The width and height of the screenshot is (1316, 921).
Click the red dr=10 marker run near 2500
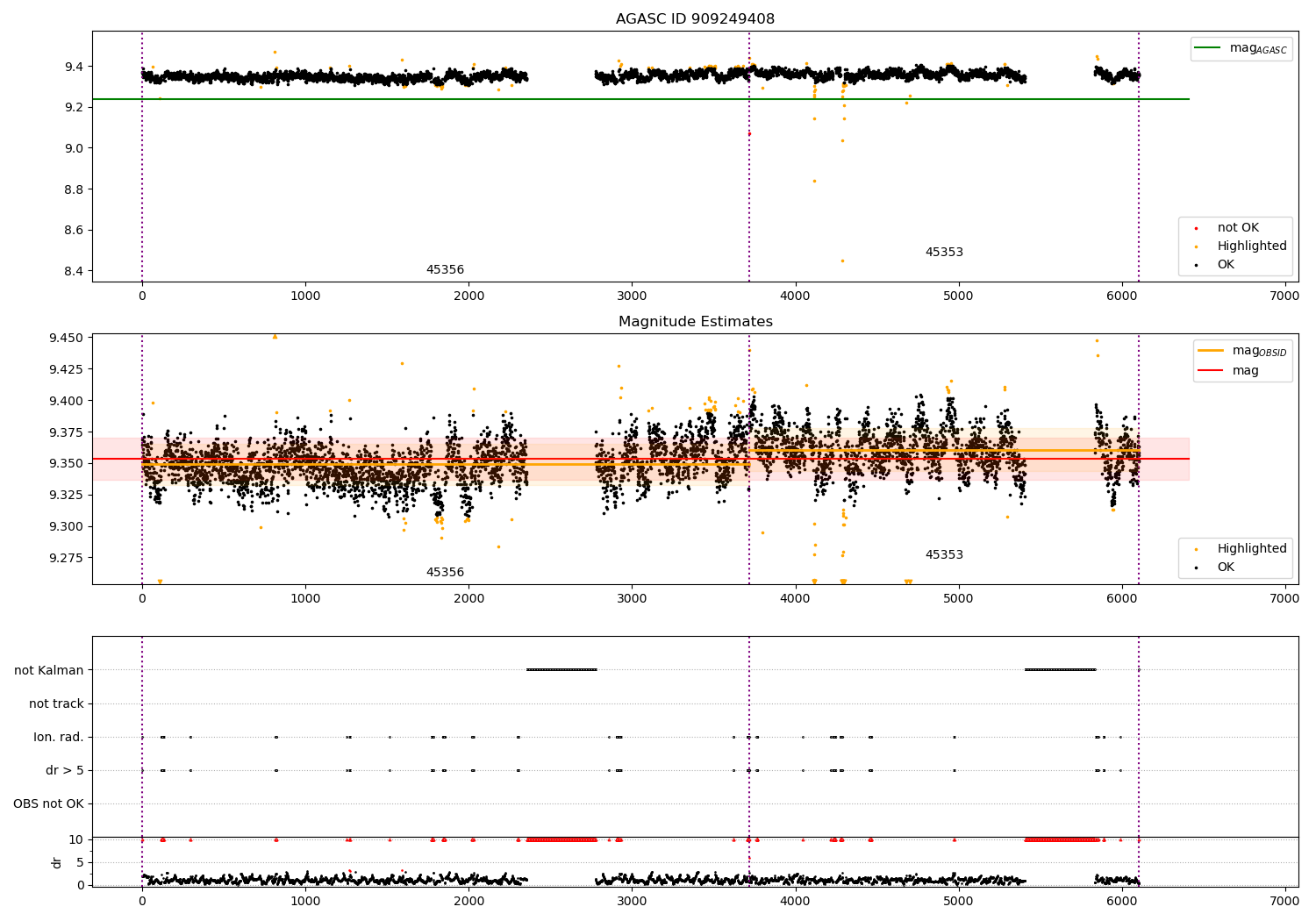click(x=561, y=840)
